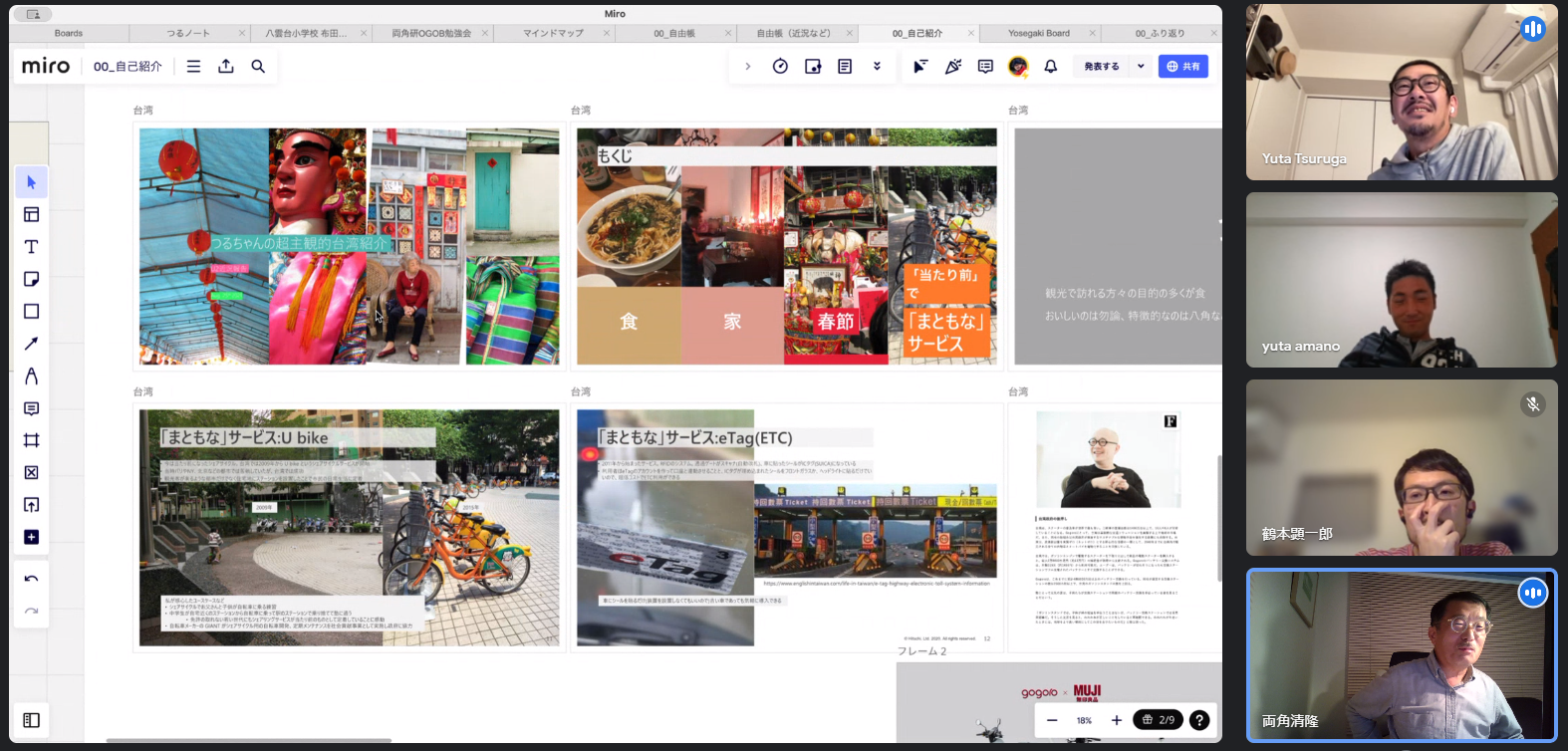This screenshot has height=751, width=1568.
Task: Open the timer in top toolbar
Action: pos(780,67)
